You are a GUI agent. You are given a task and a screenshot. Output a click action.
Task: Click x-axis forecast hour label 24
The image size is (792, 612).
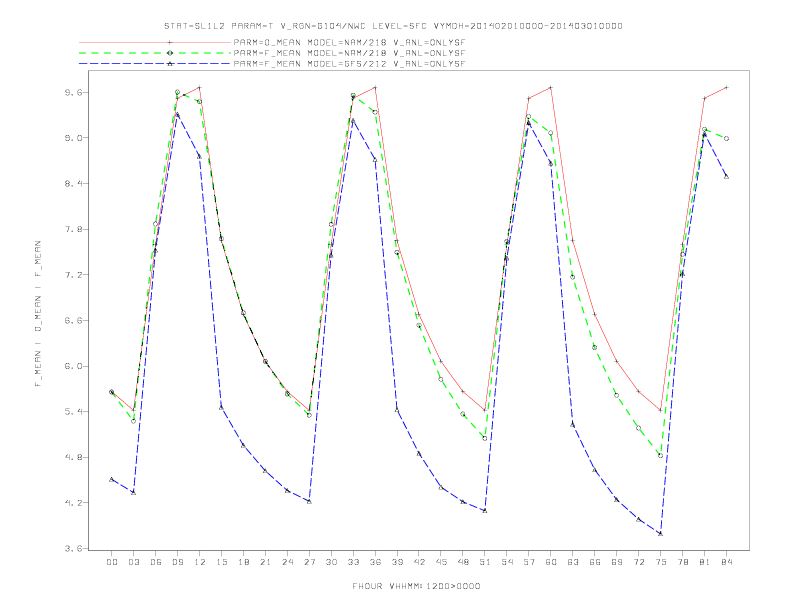[x=287, y=562]
